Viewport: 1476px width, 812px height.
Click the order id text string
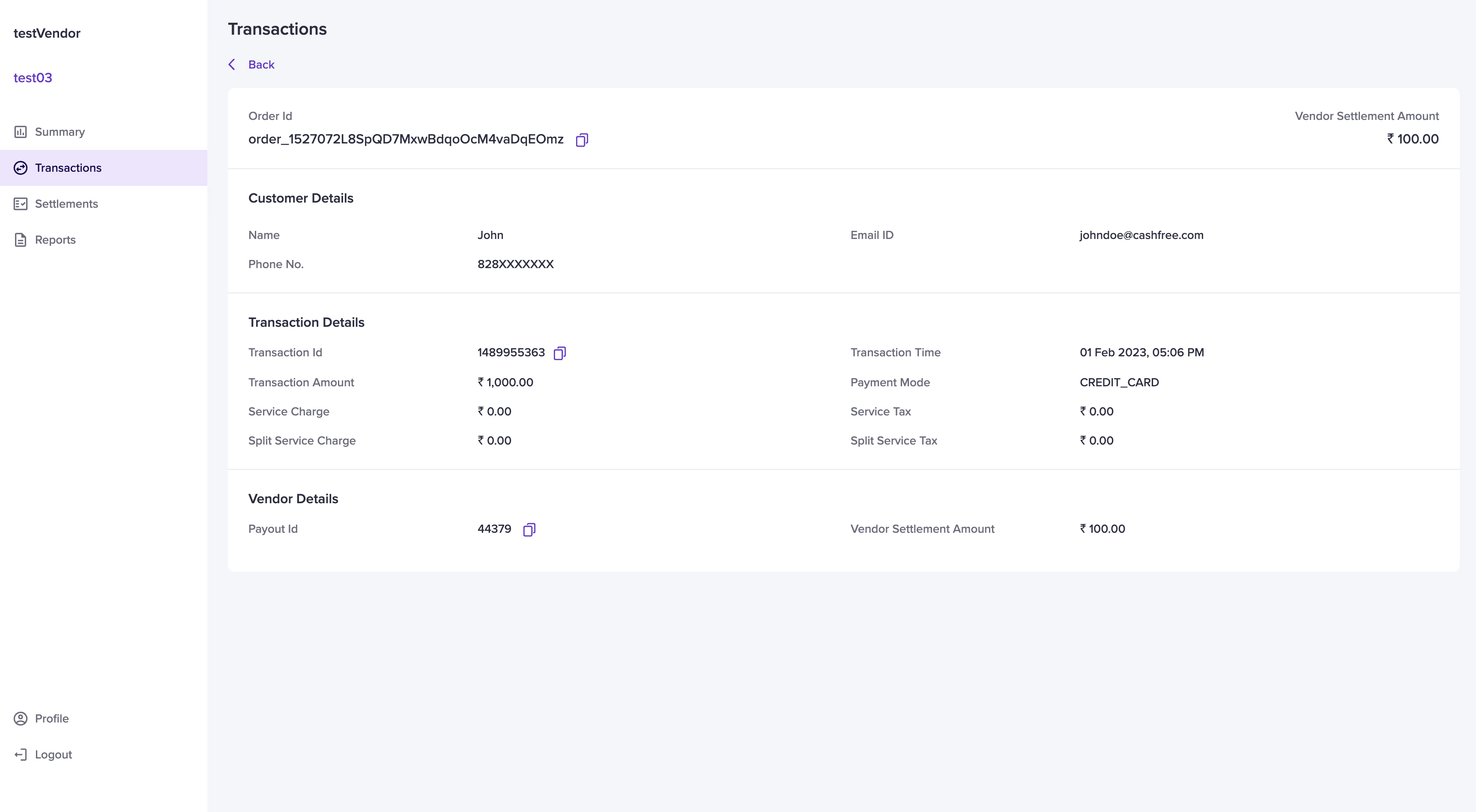(406, 139)
